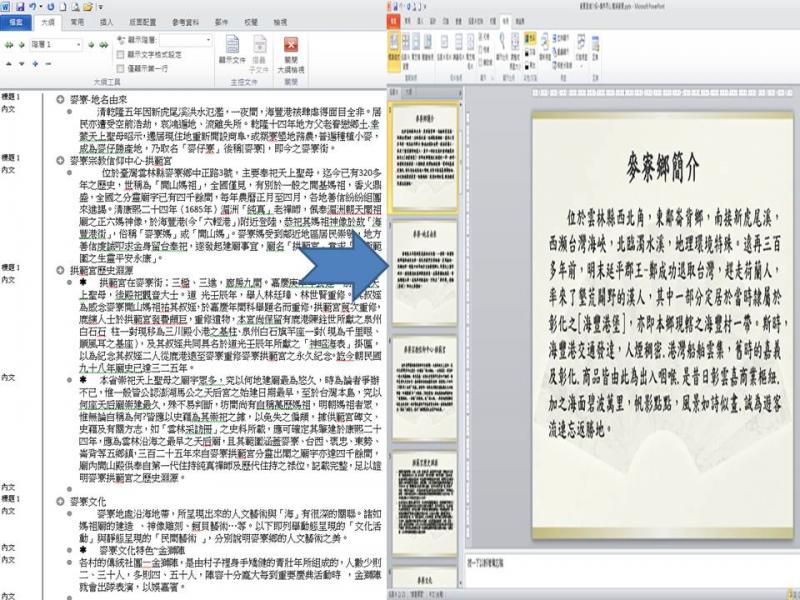
Task: Promote heading with the single left green arrow
Action: pyautogui.click(x=22, y=45)
